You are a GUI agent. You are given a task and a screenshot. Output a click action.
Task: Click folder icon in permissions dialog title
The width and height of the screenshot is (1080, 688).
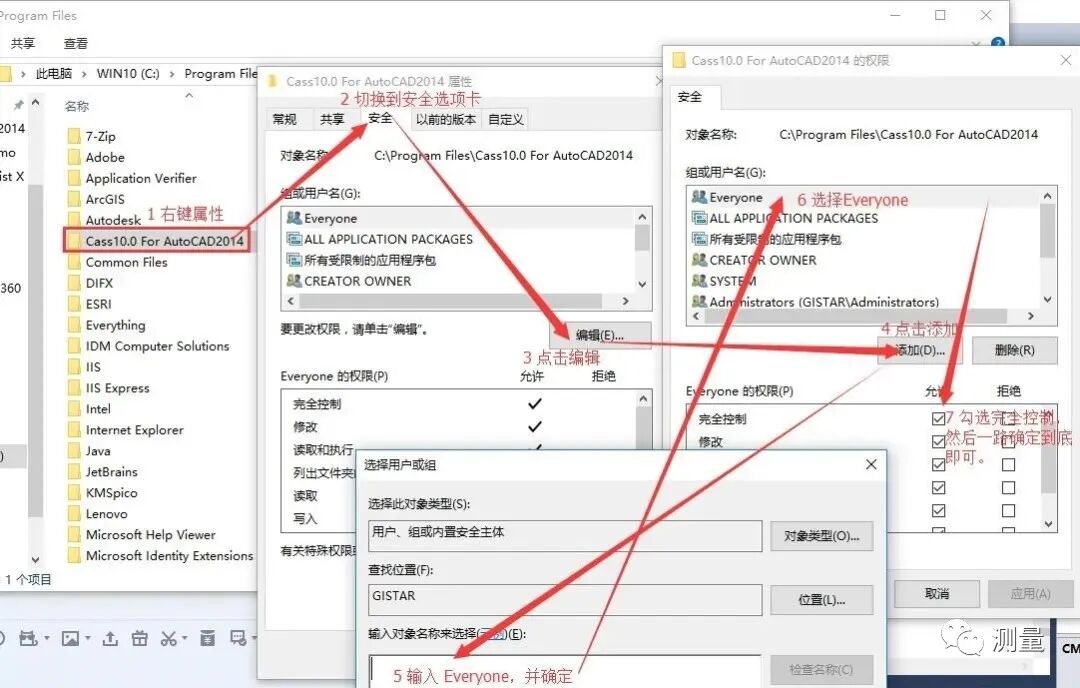coord(679,61)
